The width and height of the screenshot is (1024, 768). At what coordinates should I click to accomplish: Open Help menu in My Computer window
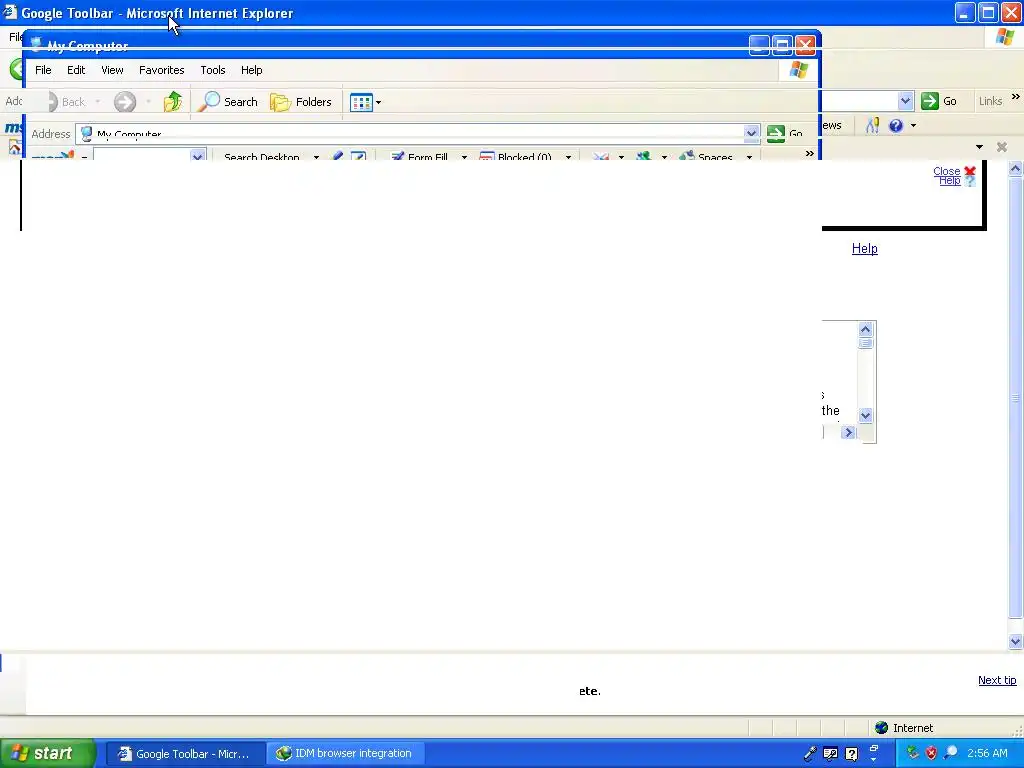coord(251,70)
